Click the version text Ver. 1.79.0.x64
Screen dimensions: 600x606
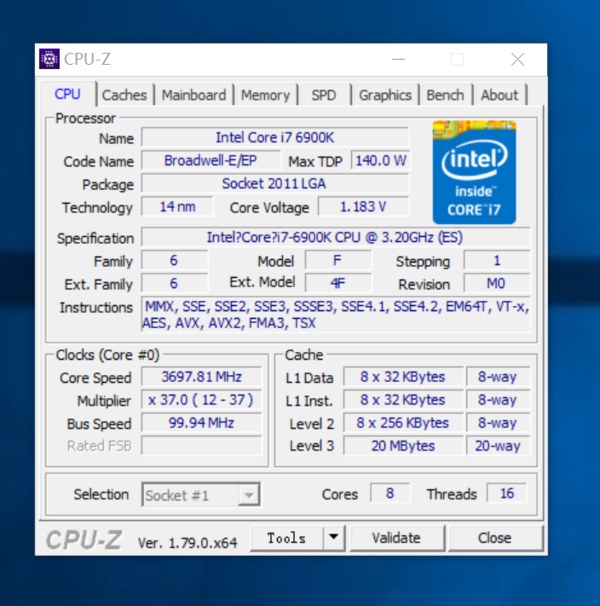(188, 543)
